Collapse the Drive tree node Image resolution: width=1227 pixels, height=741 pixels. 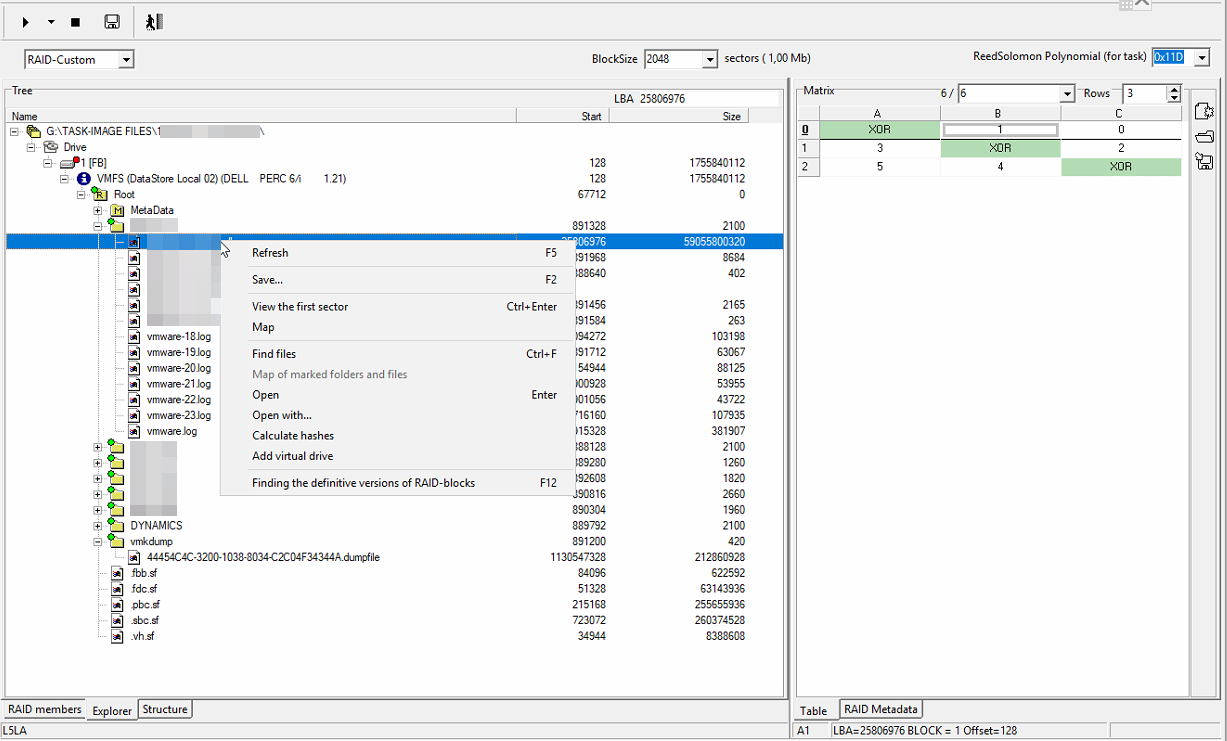pos(30,147)
